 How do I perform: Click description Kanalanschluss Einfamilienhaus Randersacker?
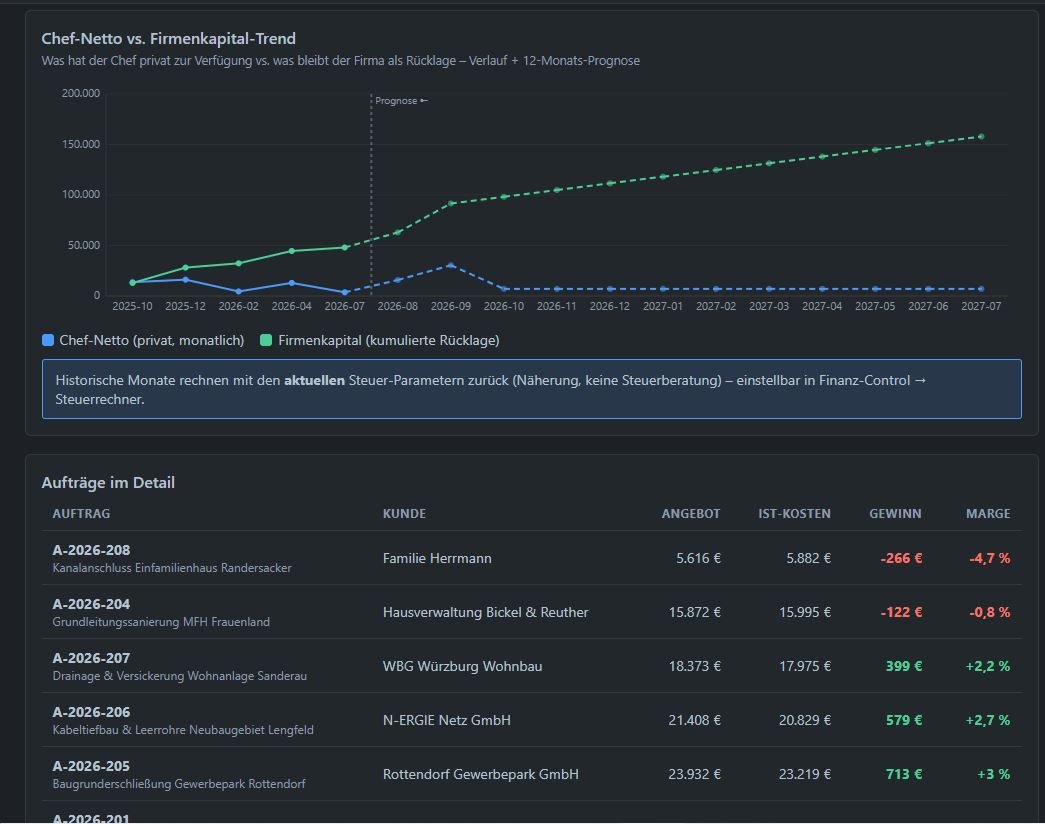coord(172,568)
